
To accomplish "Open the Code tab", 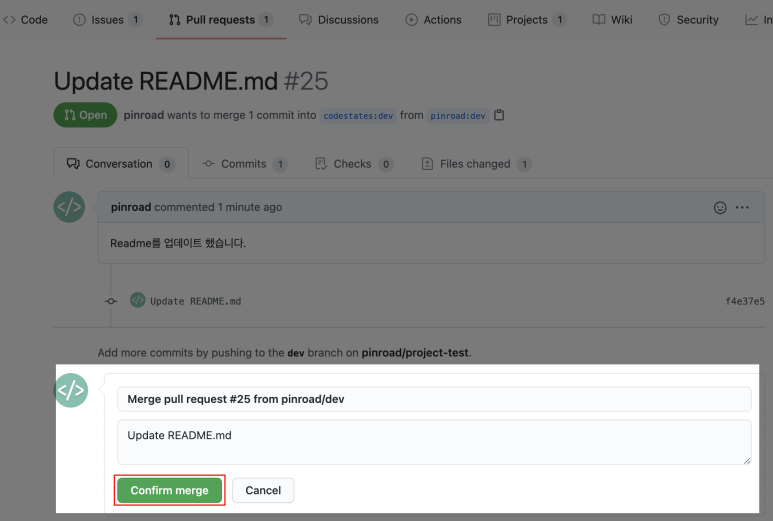I will (26, 20).
